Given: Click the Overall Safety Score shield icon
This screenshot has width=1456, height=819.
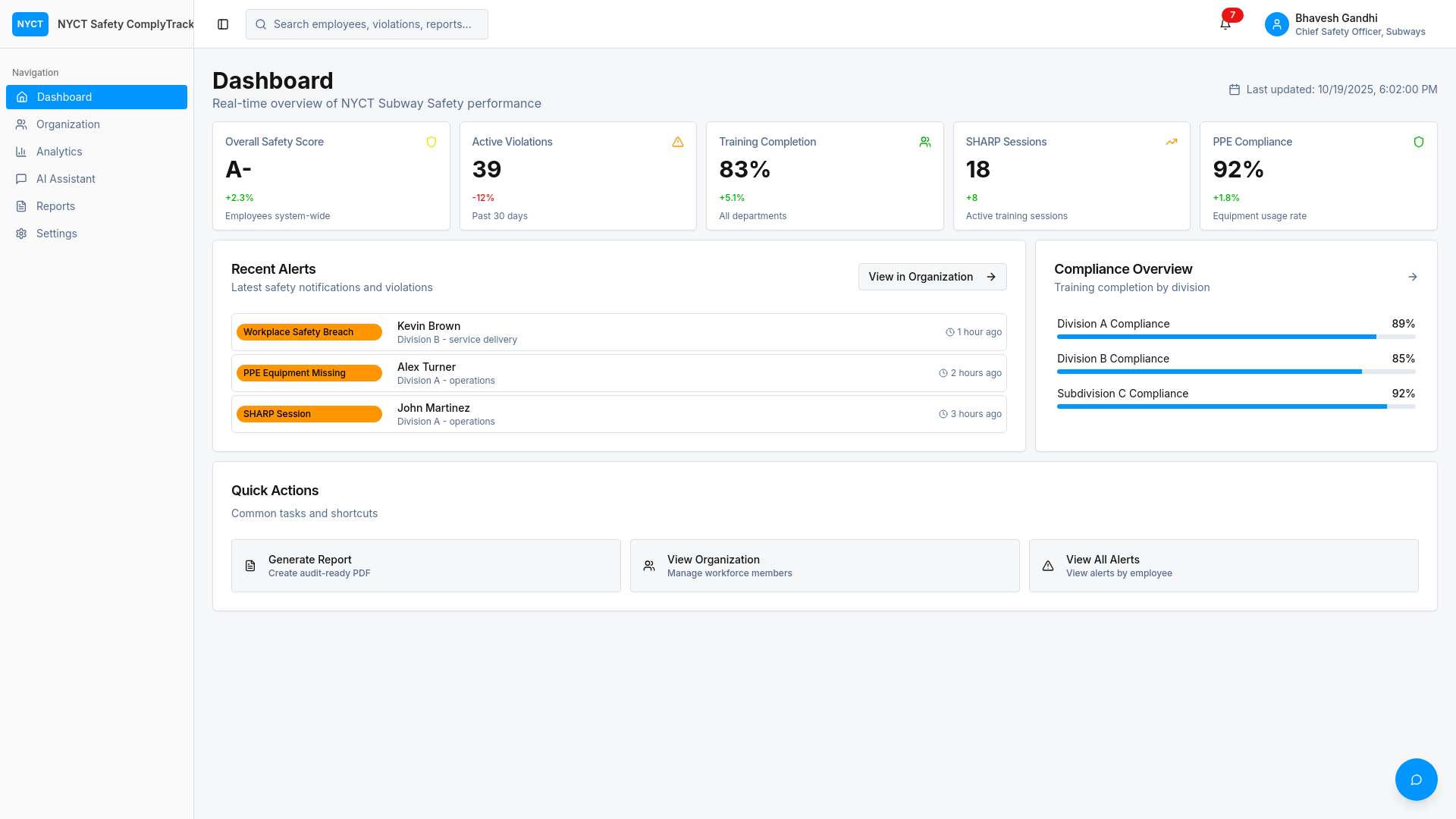Looking at the screenshot, I should click(x=431, y=142).
